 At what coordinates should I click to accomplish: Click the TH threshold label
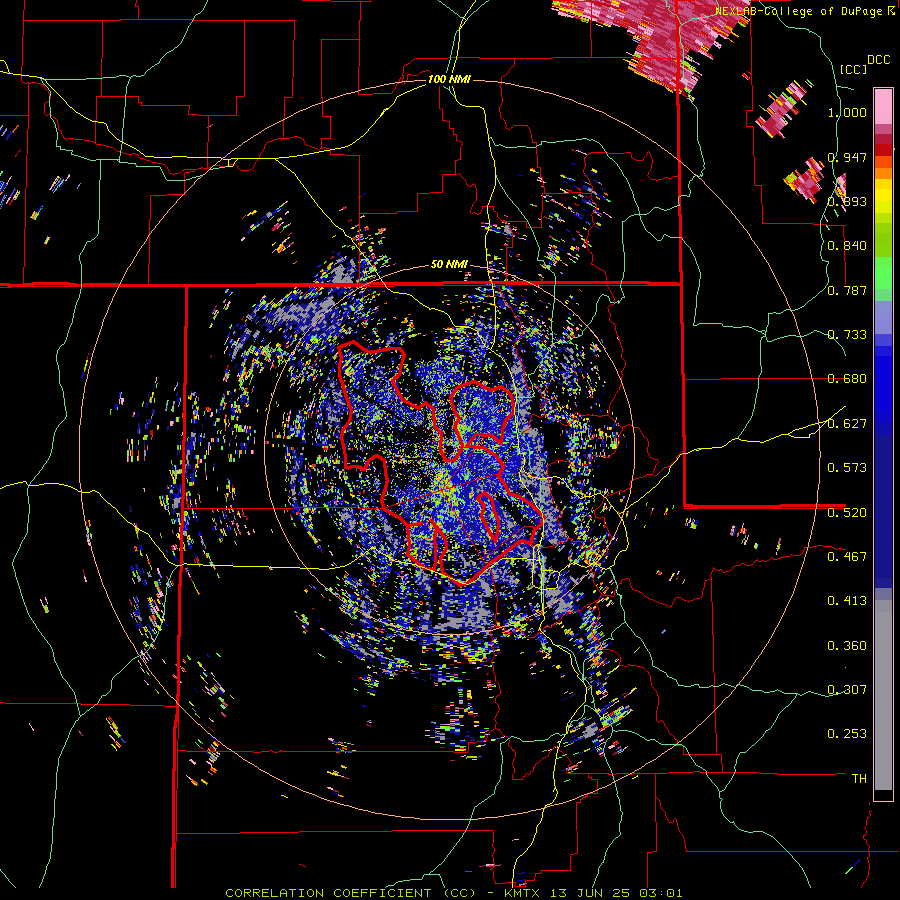(x=859, y=779)
